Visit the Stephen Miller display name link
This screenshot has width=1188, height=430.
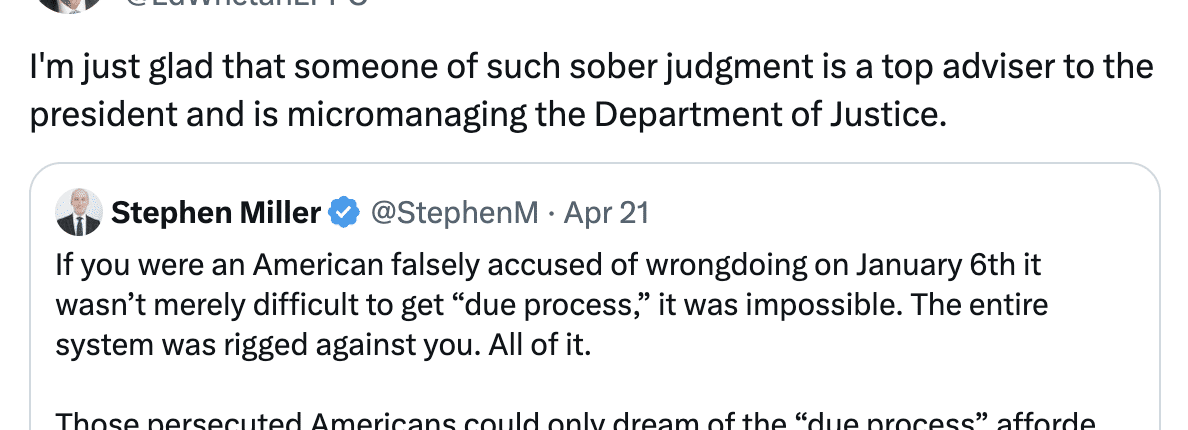[216, 213]
